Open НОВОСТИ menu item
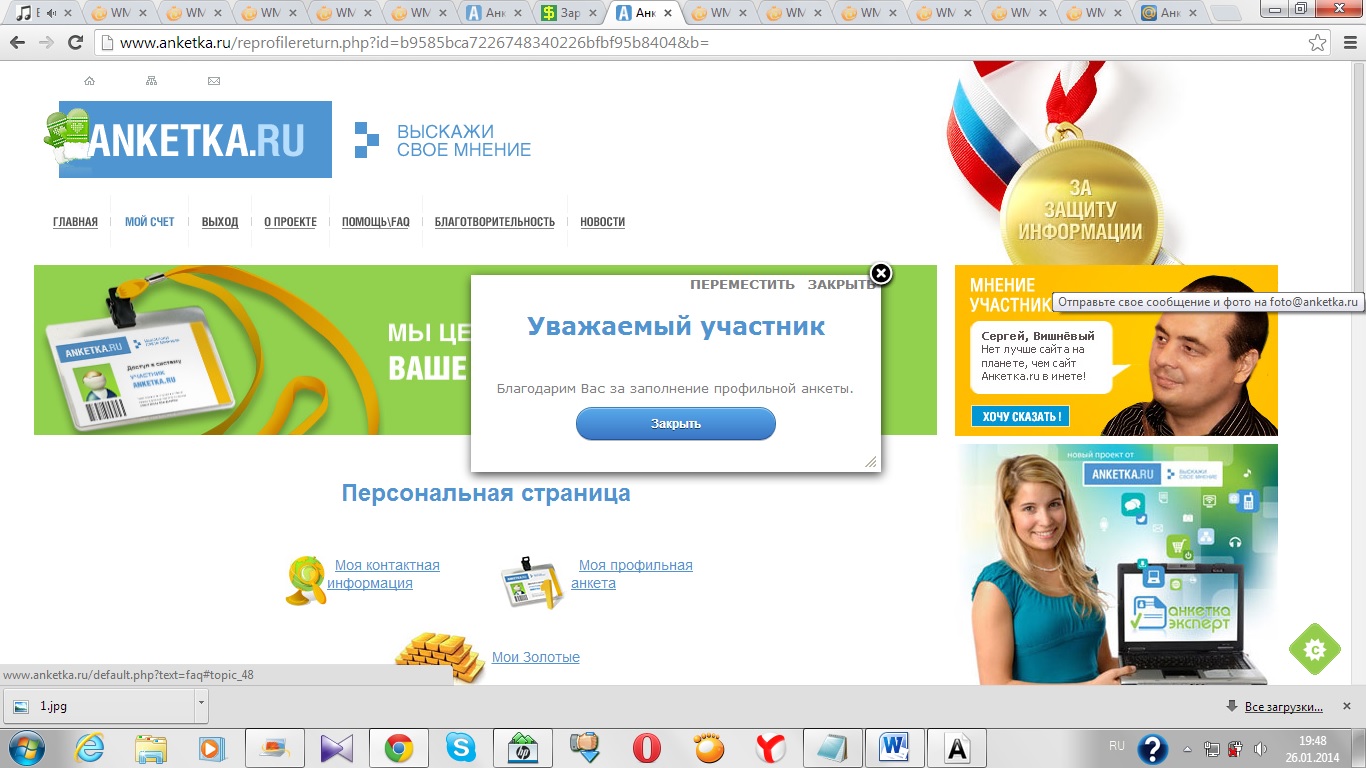1366x768 pixels. point(603,222)
